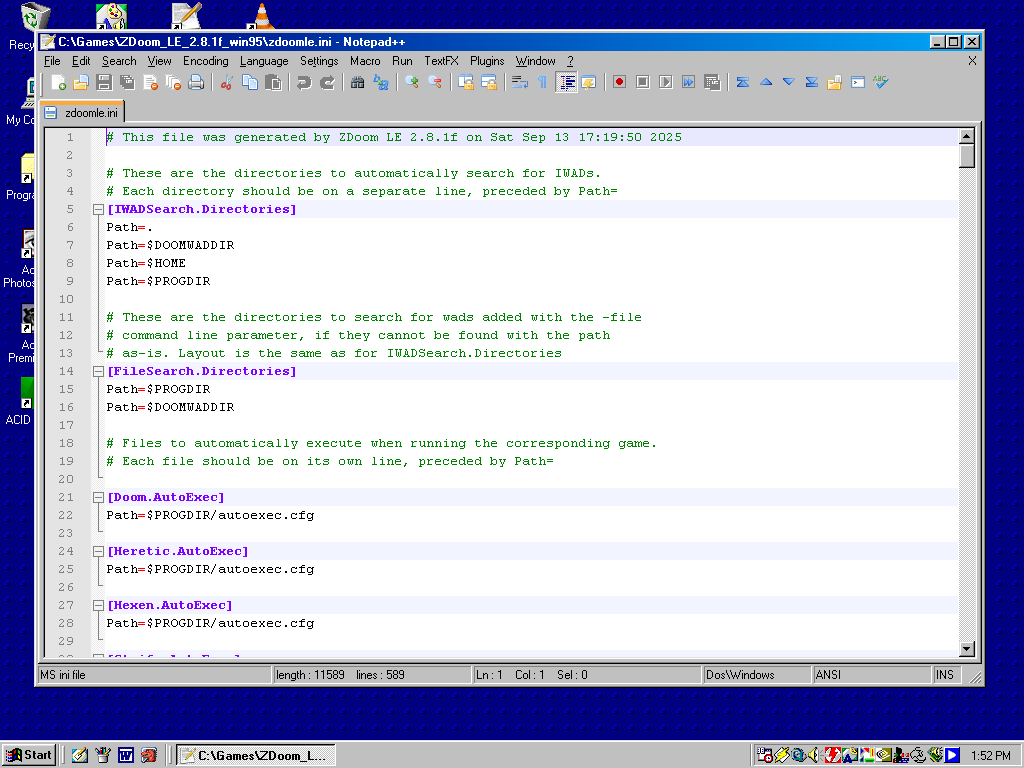This screenshot has height=768, width=1024.
Task: Toggle show all characters pilcrow button
Action: [x=543, y=82]
